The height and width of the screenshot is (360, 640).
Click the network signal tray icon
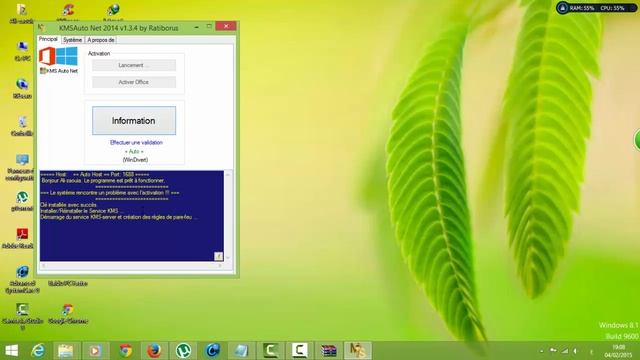(x=564, y=351)
